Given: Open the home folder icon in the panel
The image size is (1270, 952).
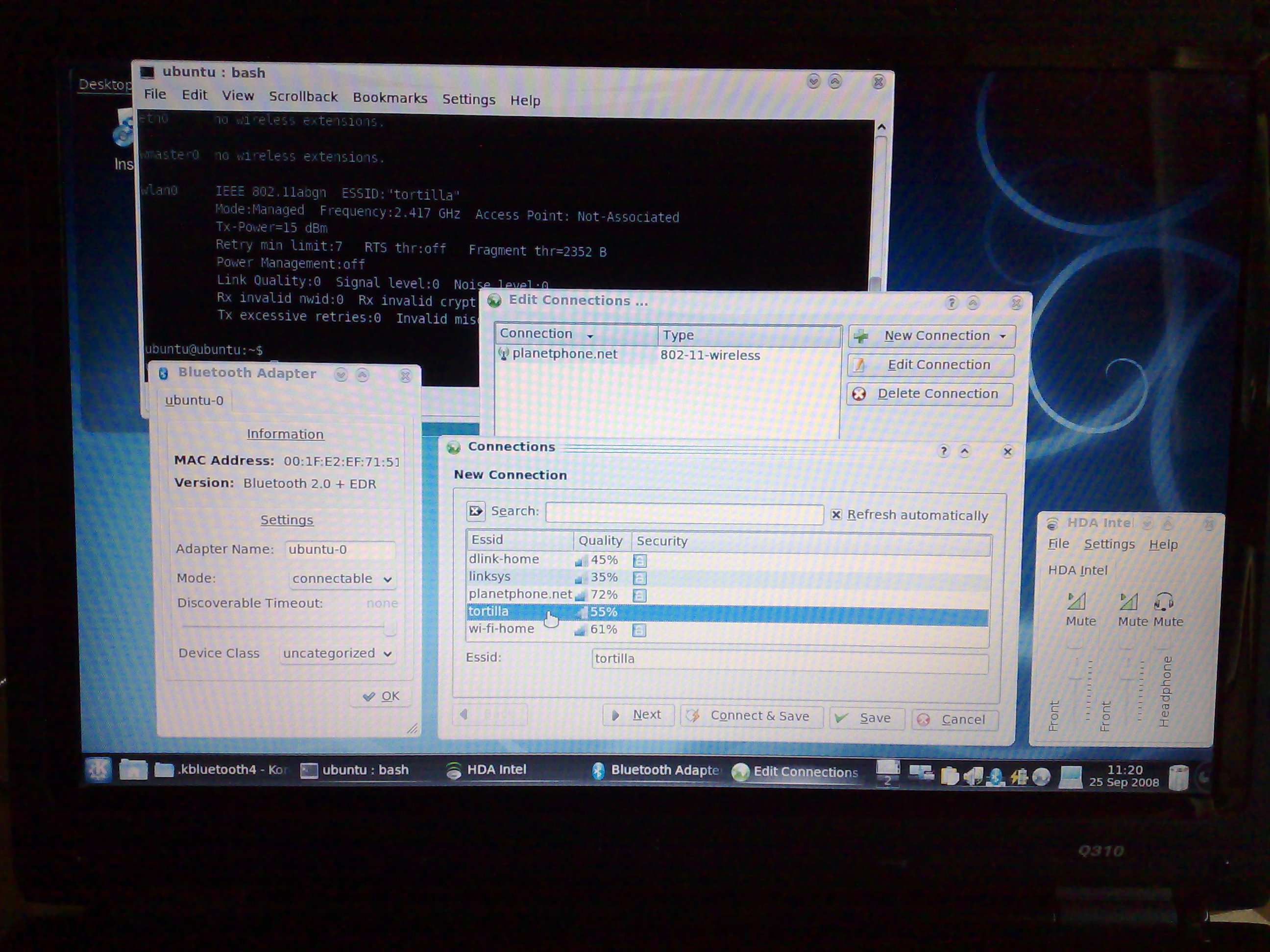Looking at the screenshot, I should point(133,769).
